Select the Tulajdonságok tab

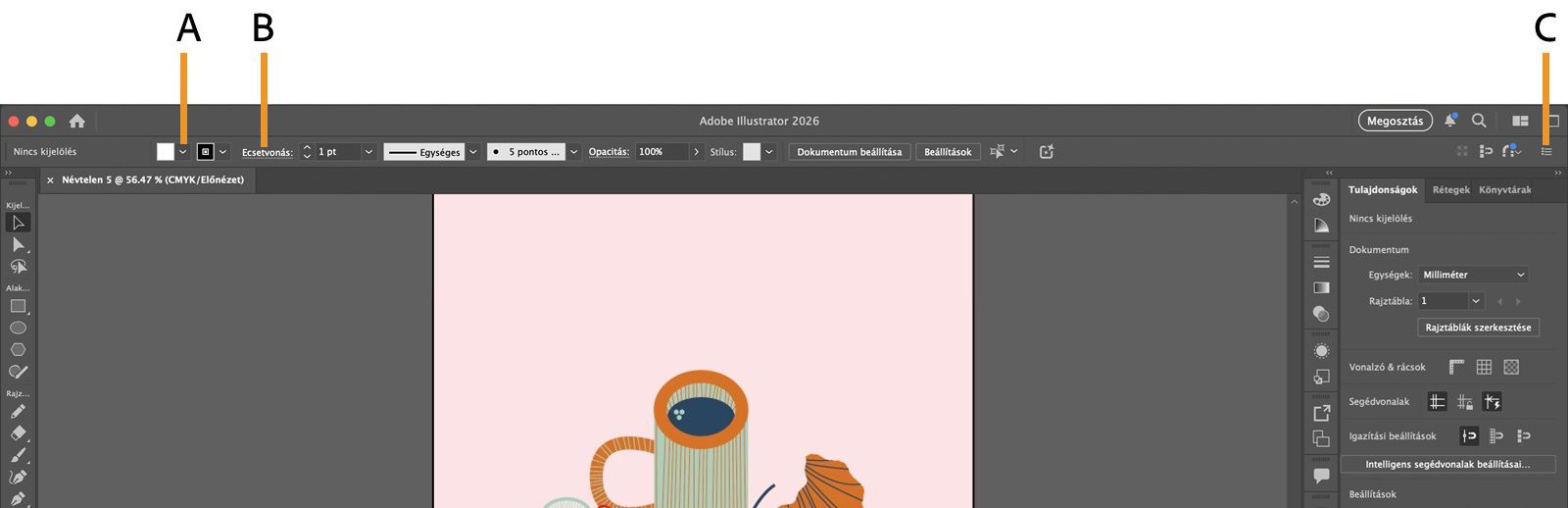click(x=1383, y=189)
